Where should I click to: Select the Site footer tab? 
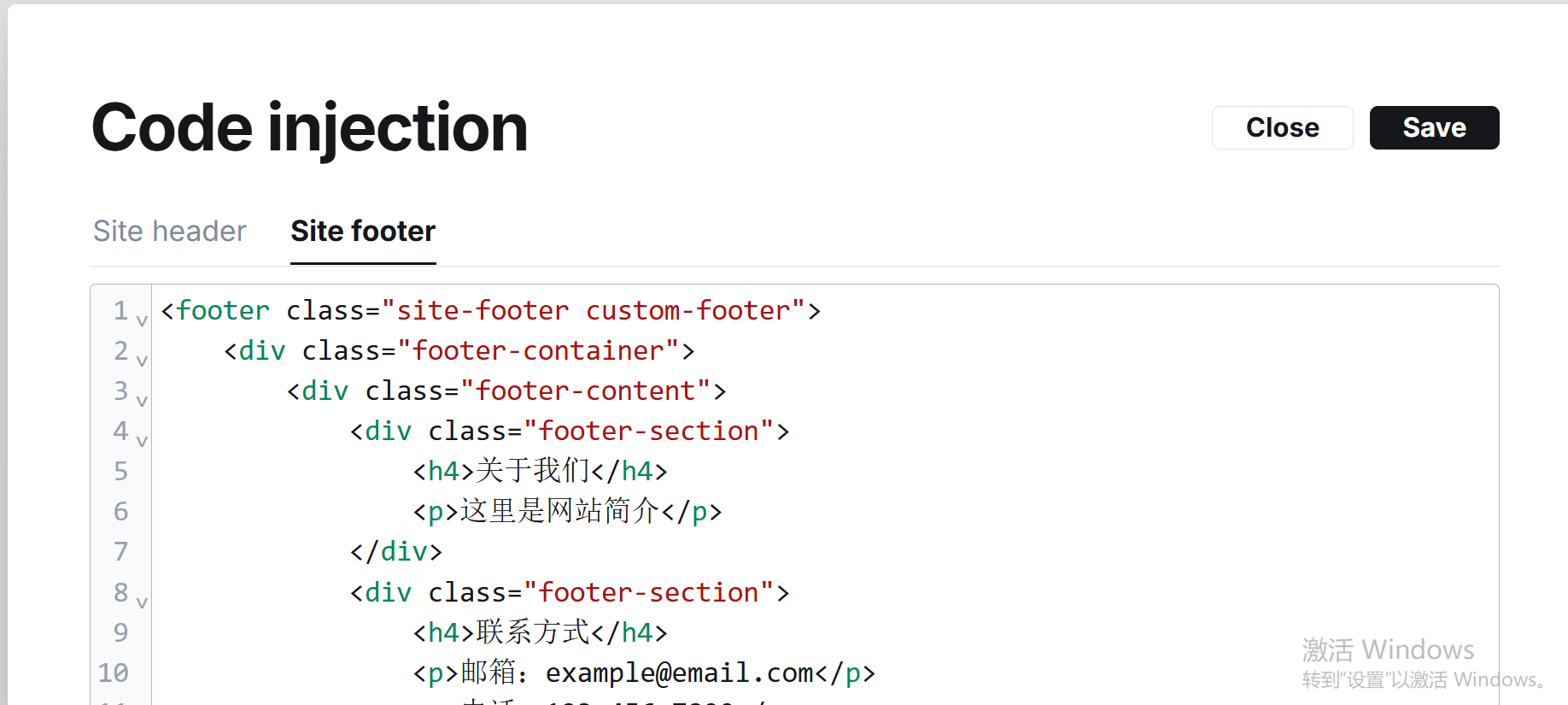click(x=363, y=232)
